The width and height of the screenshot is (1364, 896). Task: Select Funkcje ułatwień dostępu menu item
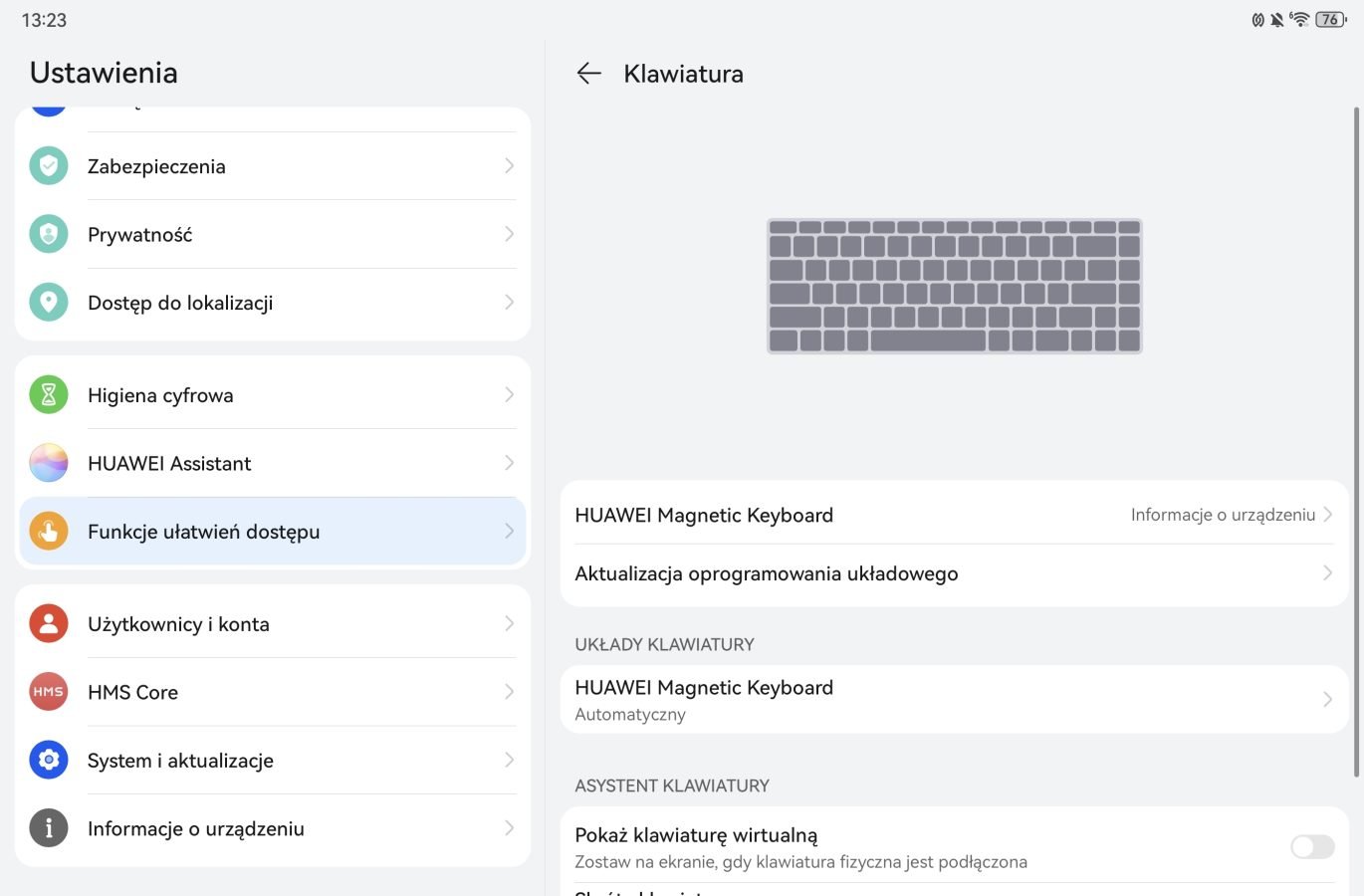[x=273, y=532]
